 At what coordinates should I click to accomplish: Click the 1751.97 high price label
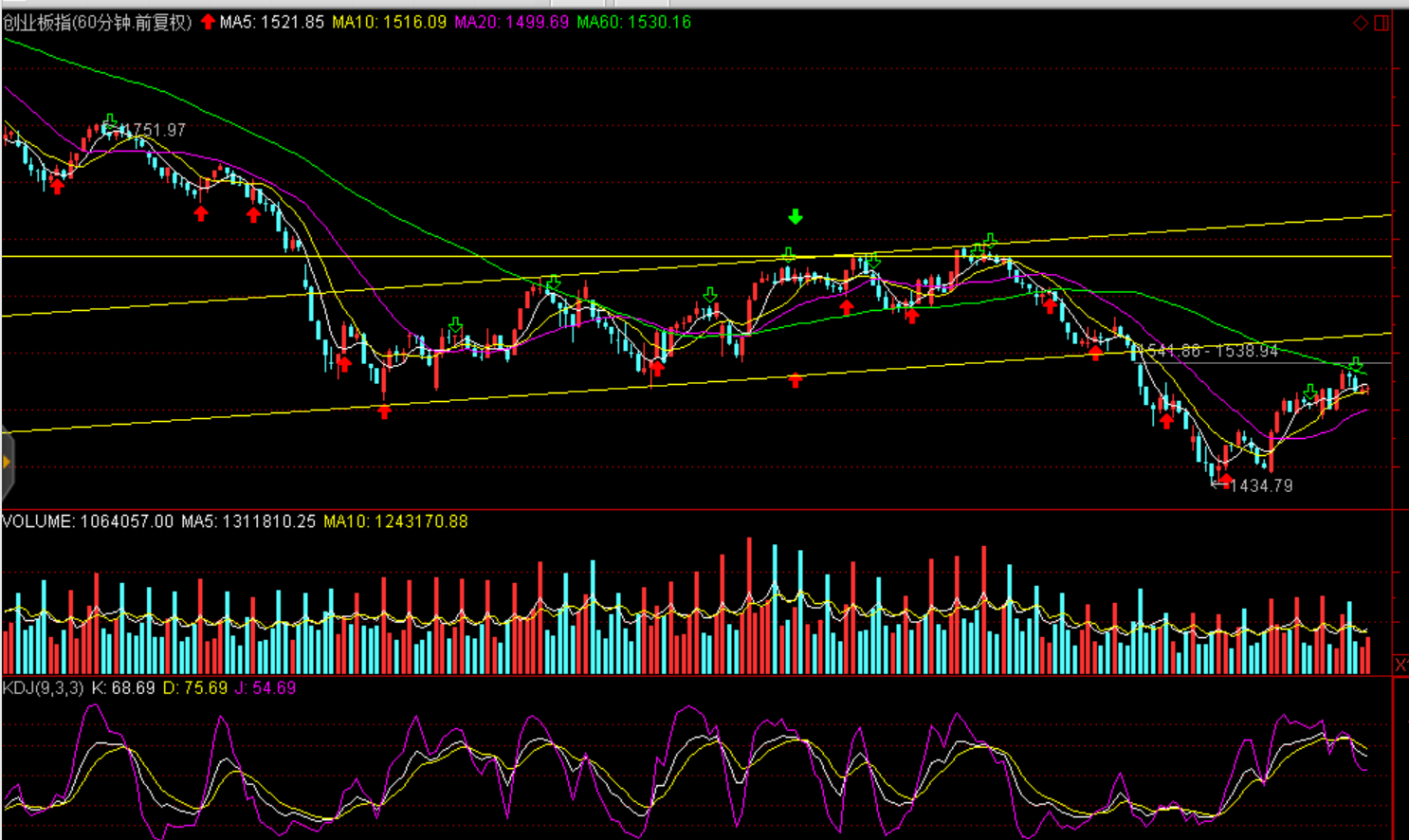click(157, 130)
